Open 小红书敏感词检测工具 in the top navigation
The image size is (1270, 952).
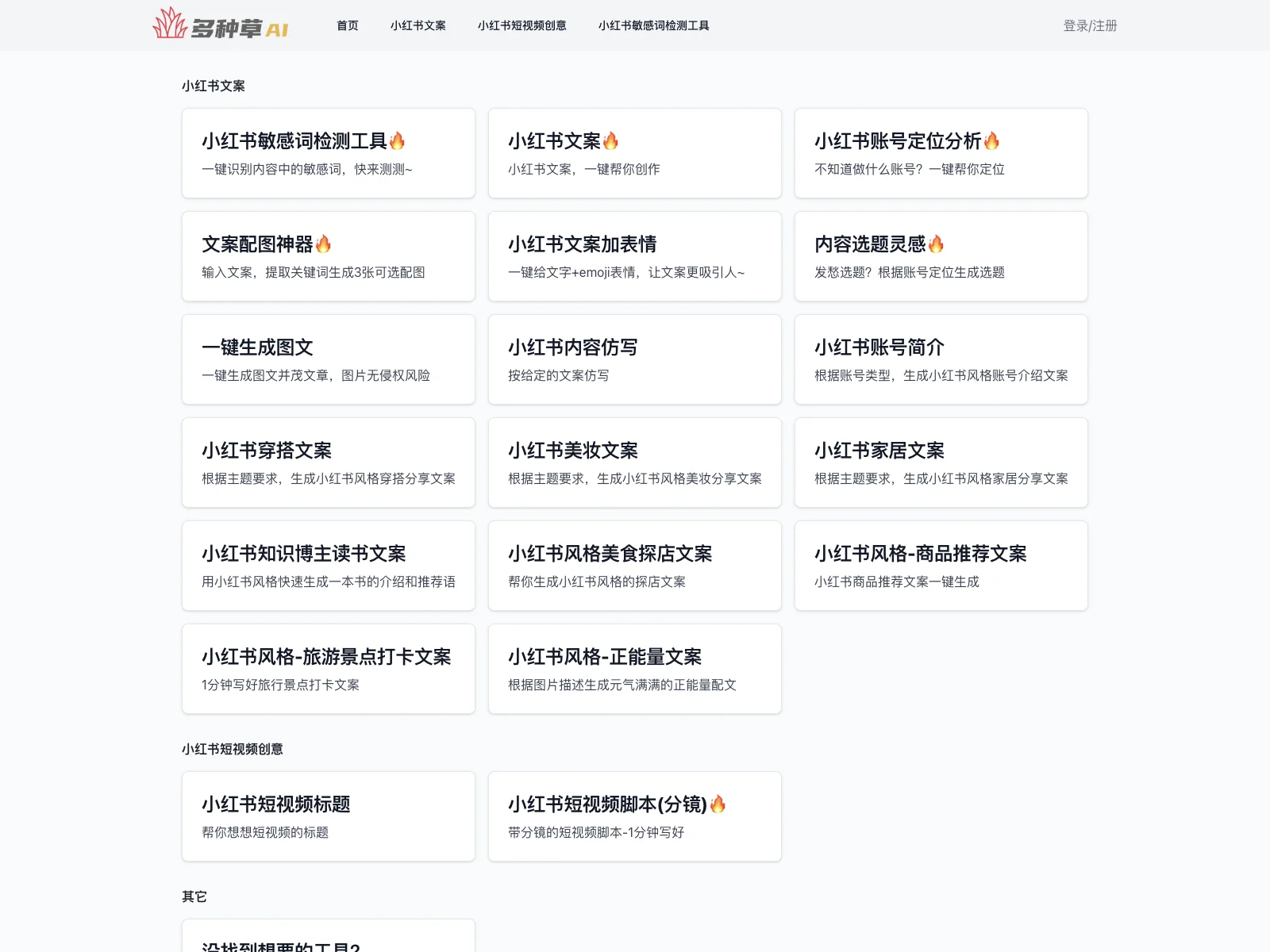(x=654, y=25)
